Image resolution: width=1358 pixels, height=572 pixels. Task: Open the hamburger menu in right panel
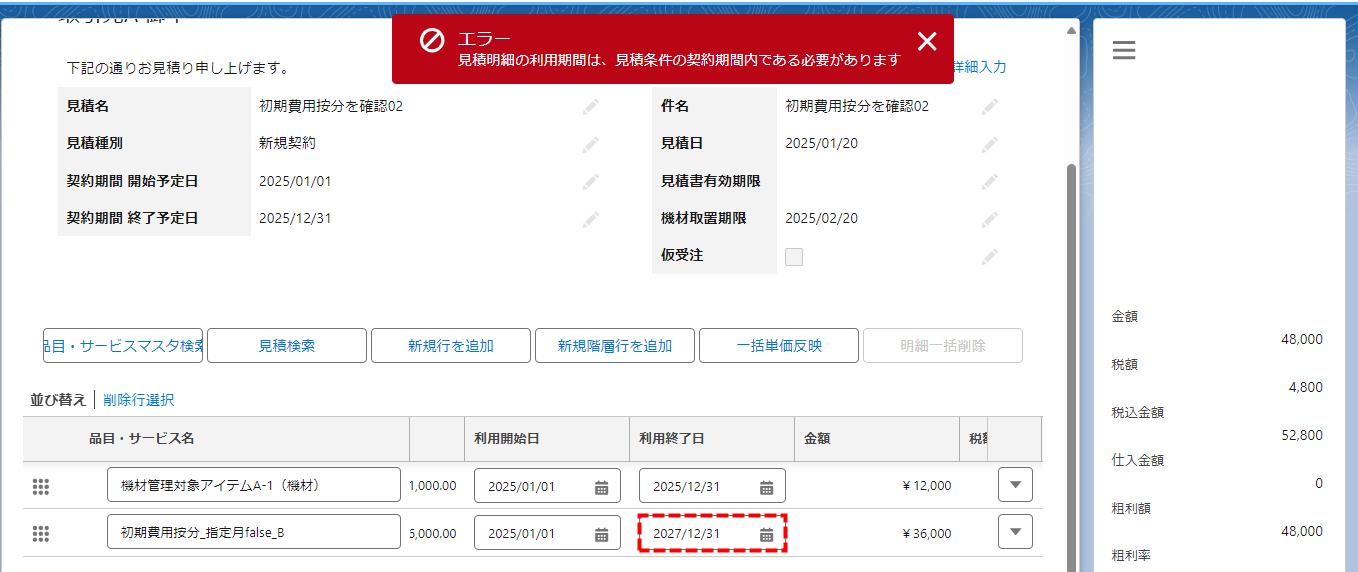click(x=1124, y=50)
